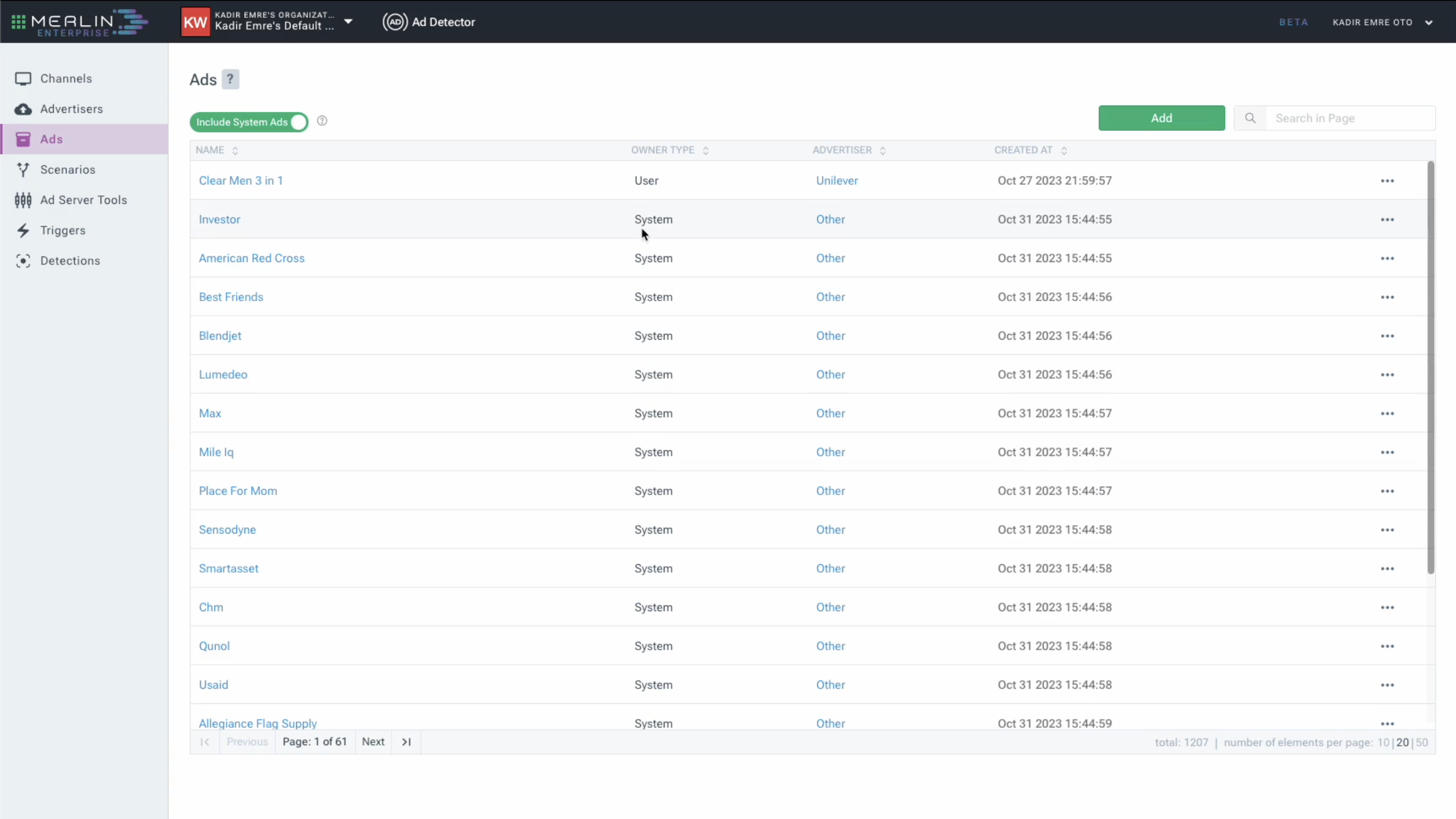Open the apps grid icon beside Merlin logo
This screenshot has width=1456, height=819.
[18, 22]
